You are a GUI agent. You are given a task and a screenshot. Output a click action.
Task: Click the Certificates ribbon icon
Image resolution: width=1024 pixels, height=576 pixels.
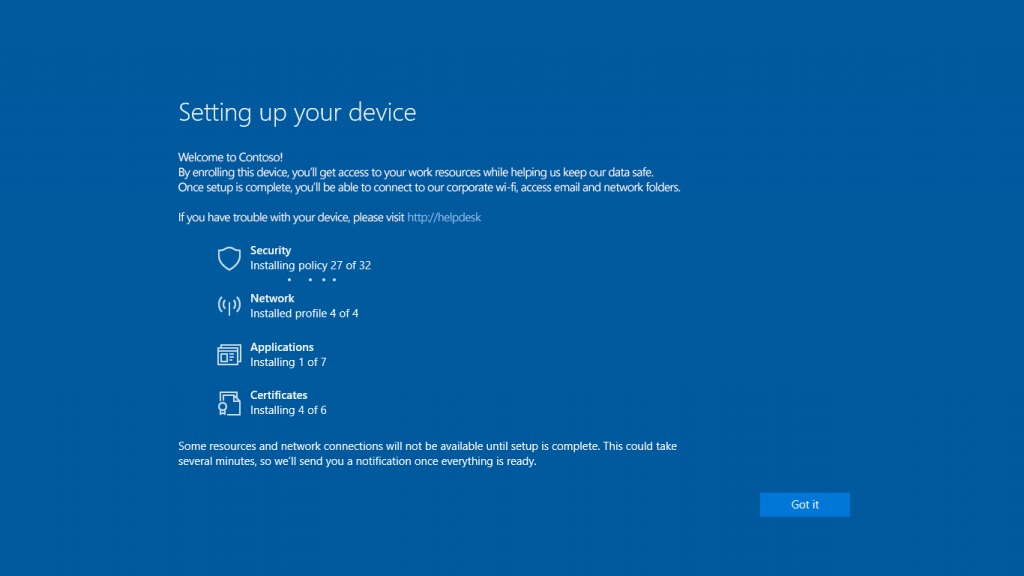(x=229, y=403)
